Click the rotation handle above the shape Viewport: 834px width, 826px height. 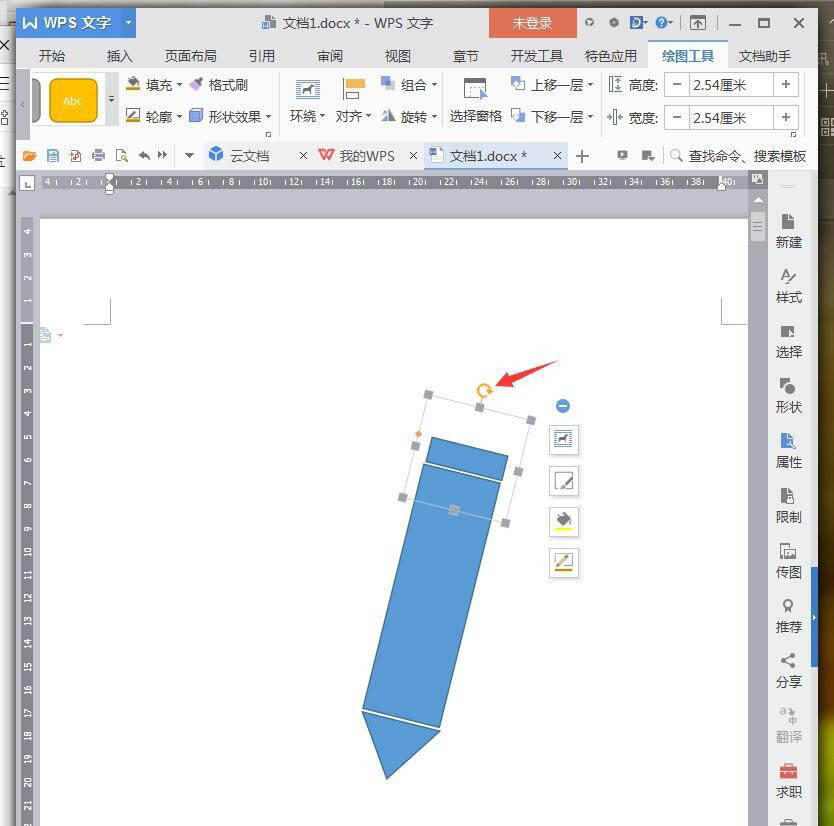pos(484,391)
